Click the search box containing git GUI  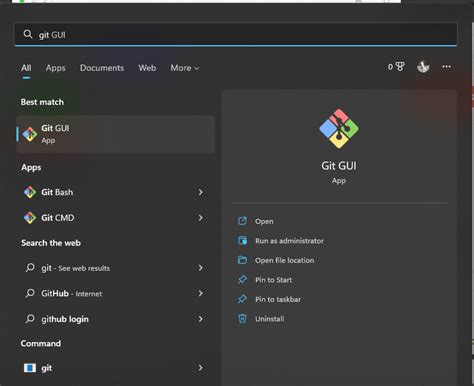[236, 34]
